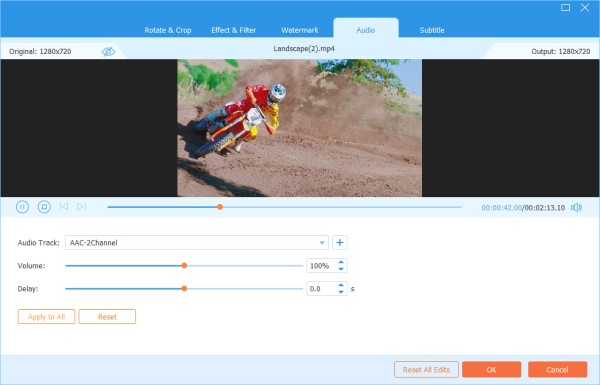600x385 pixels.
Task: Toggle original preview with the eye icon
Action: click(x=108, y=51)
